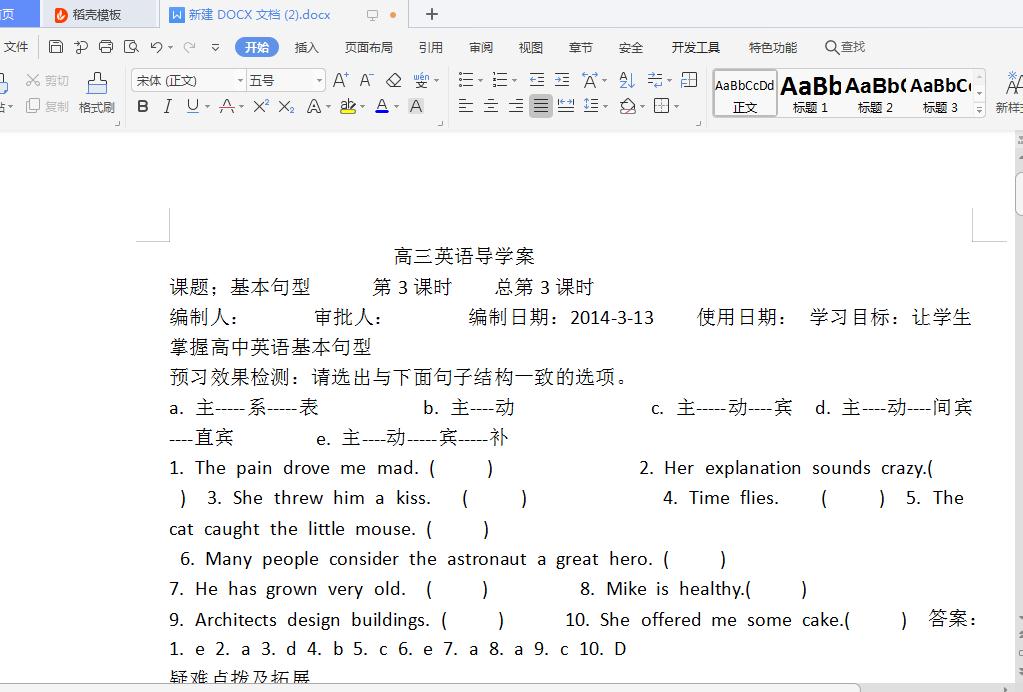This screenshot has height=692, width=1023.
Task: Apply distributed alignment
Action: [x=566, y=106]
